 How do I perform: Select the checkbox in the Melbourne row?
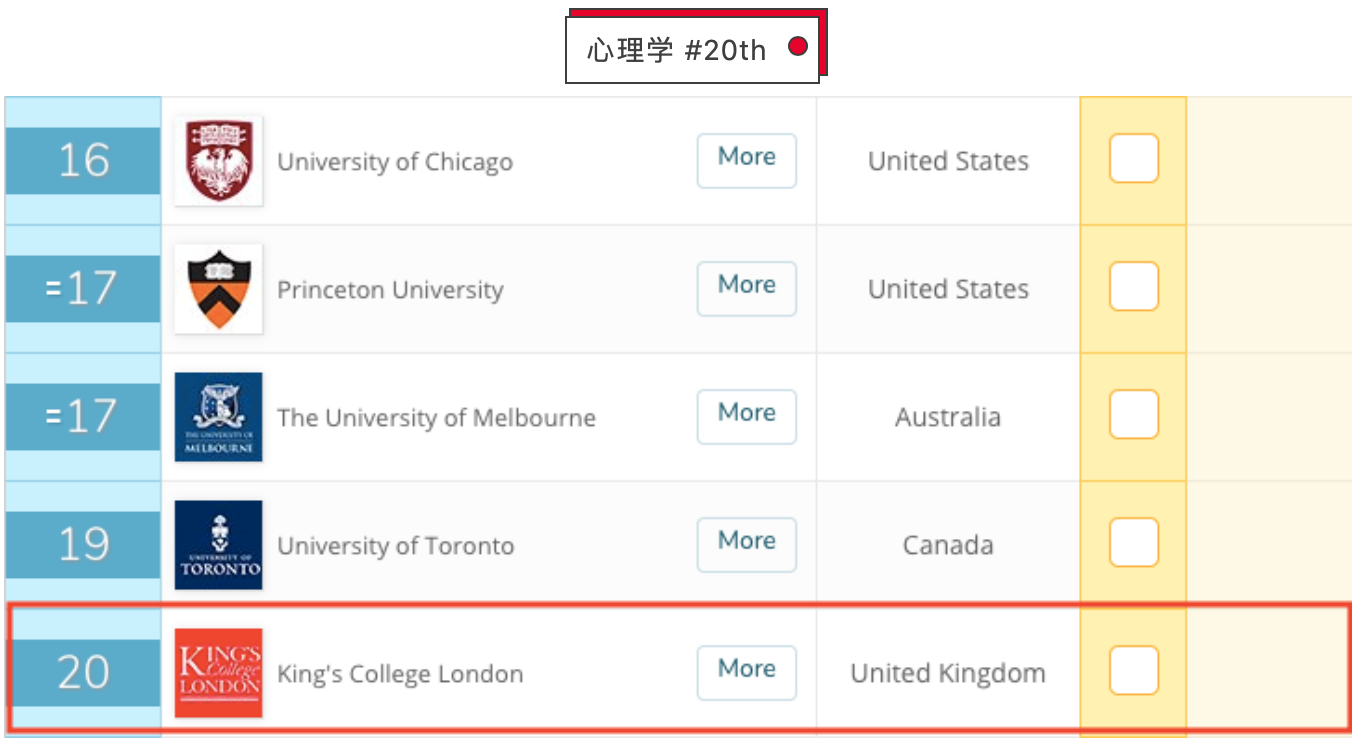point(1133,415)
